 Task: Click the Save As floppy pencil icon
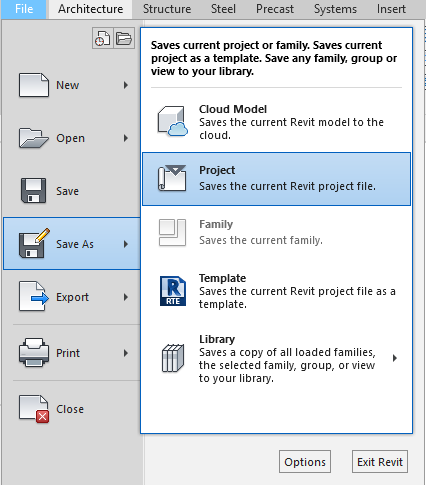tap(34, 243)
